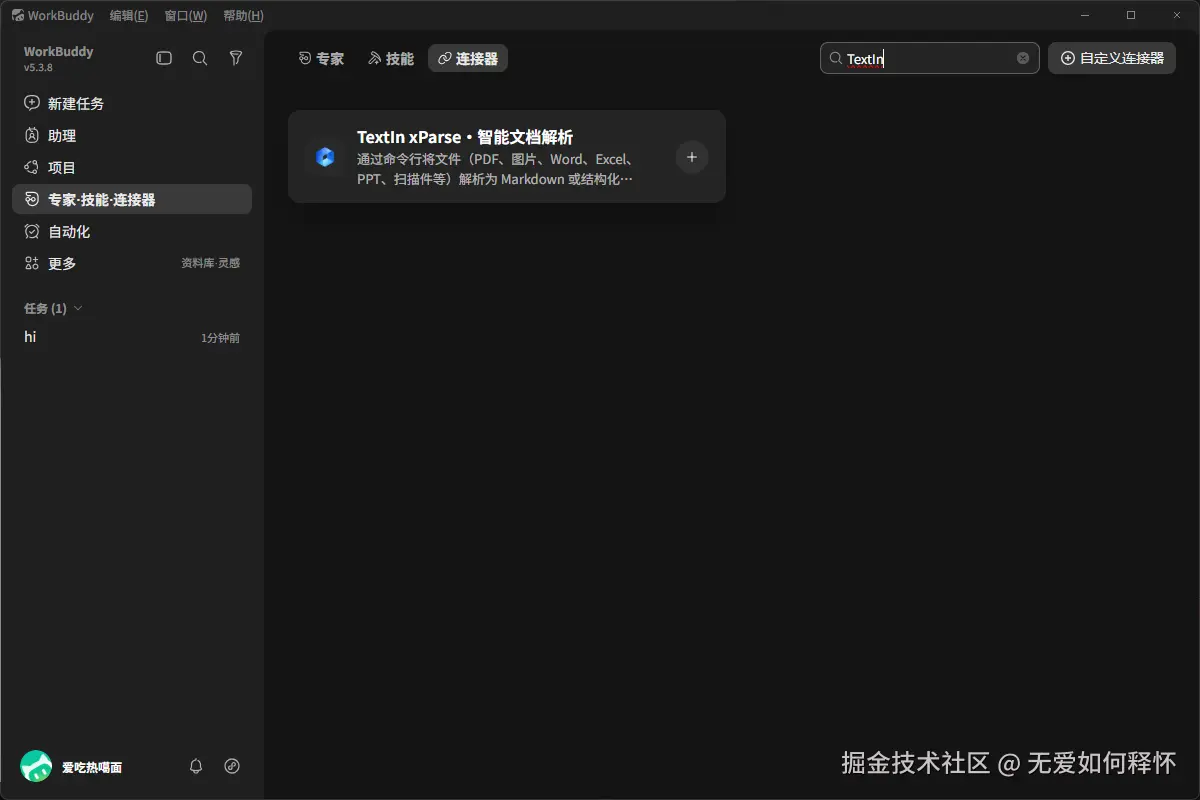Open the TextIn xParse connector logo
Screen dimensions: 1200x800
pos(325,157)
